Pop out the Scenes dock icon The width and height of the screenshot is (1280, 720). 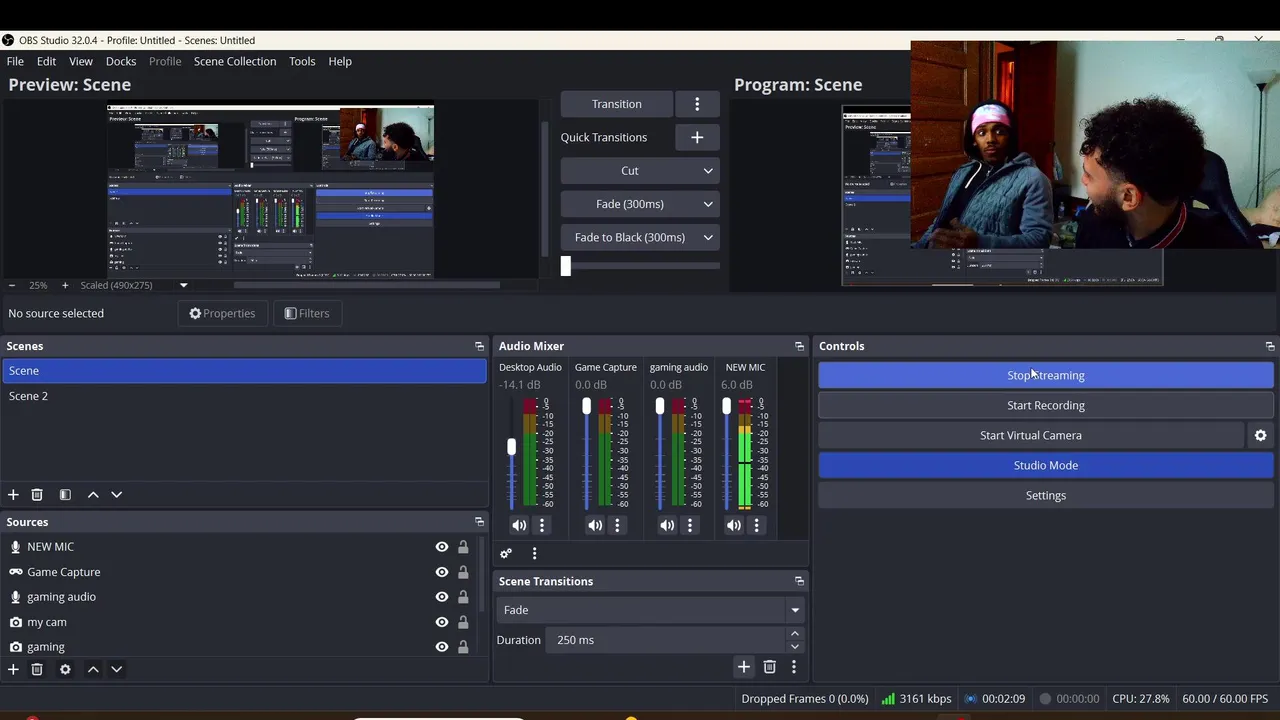tap(479, 346)
